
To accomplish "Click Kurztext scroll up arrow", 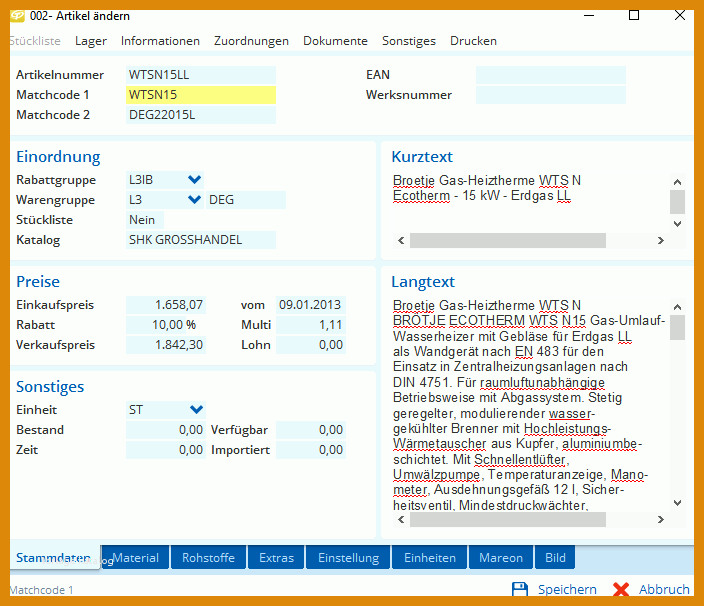I will coord(678,182).
